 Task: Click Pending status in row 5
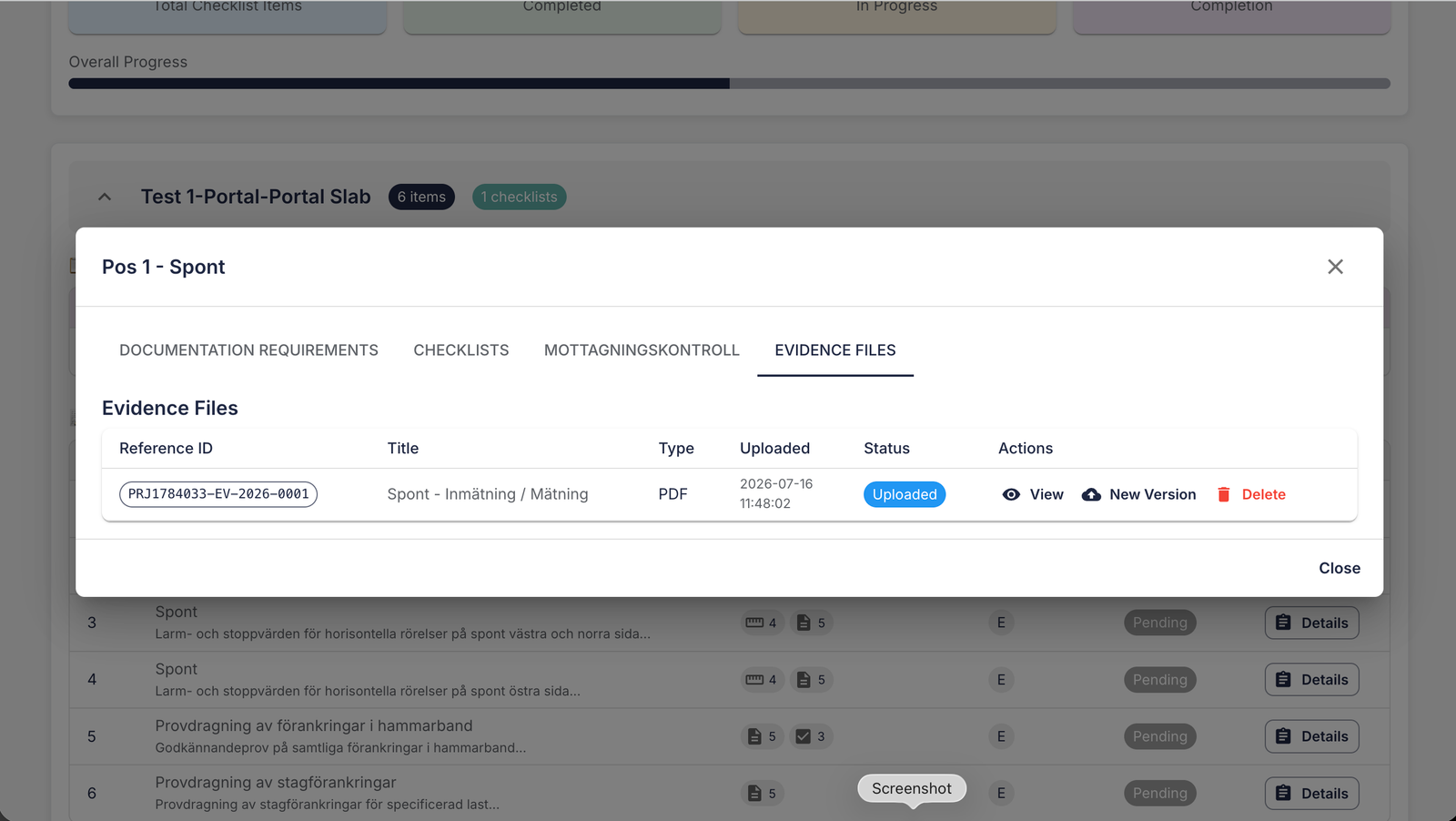(x=1160, y=736)
